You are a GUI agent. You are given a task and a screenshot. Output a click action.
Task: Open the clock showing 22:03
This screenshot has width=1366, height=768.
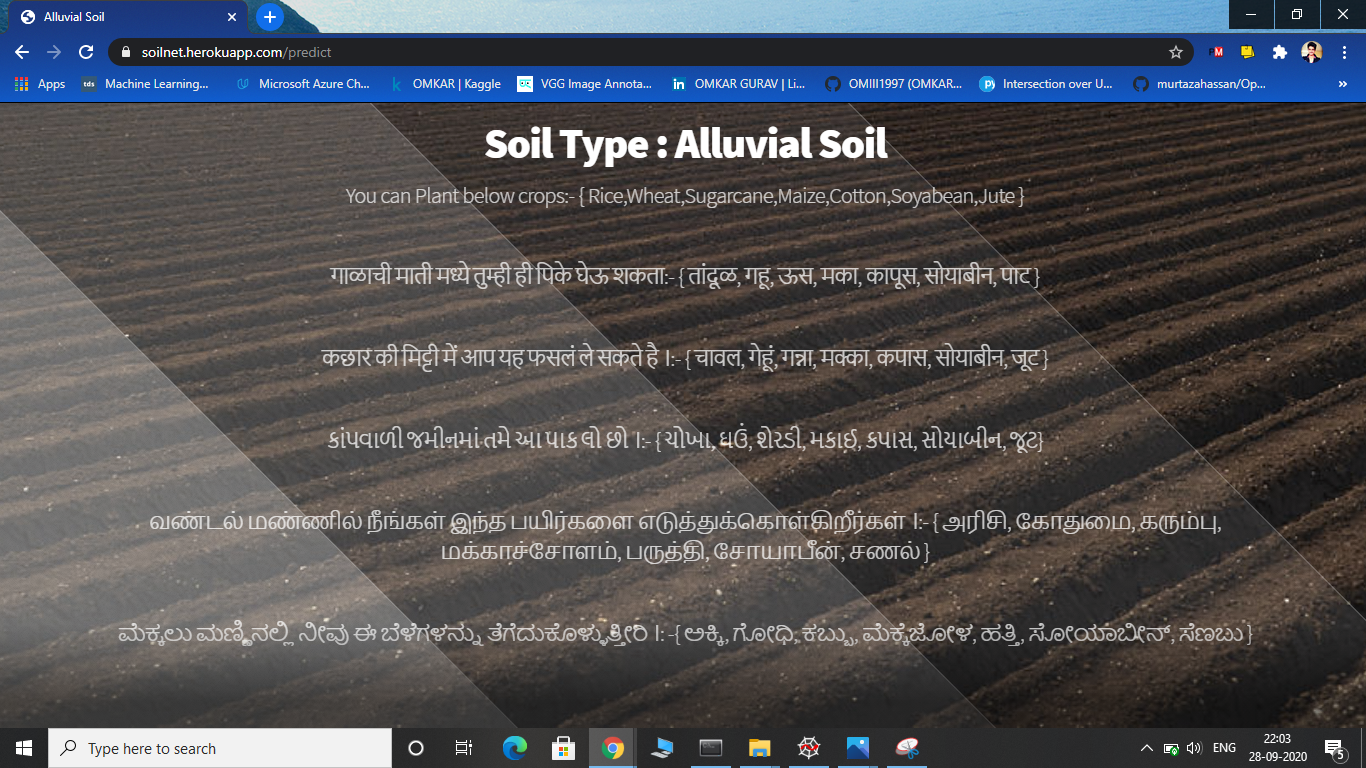coord(1277,748)
